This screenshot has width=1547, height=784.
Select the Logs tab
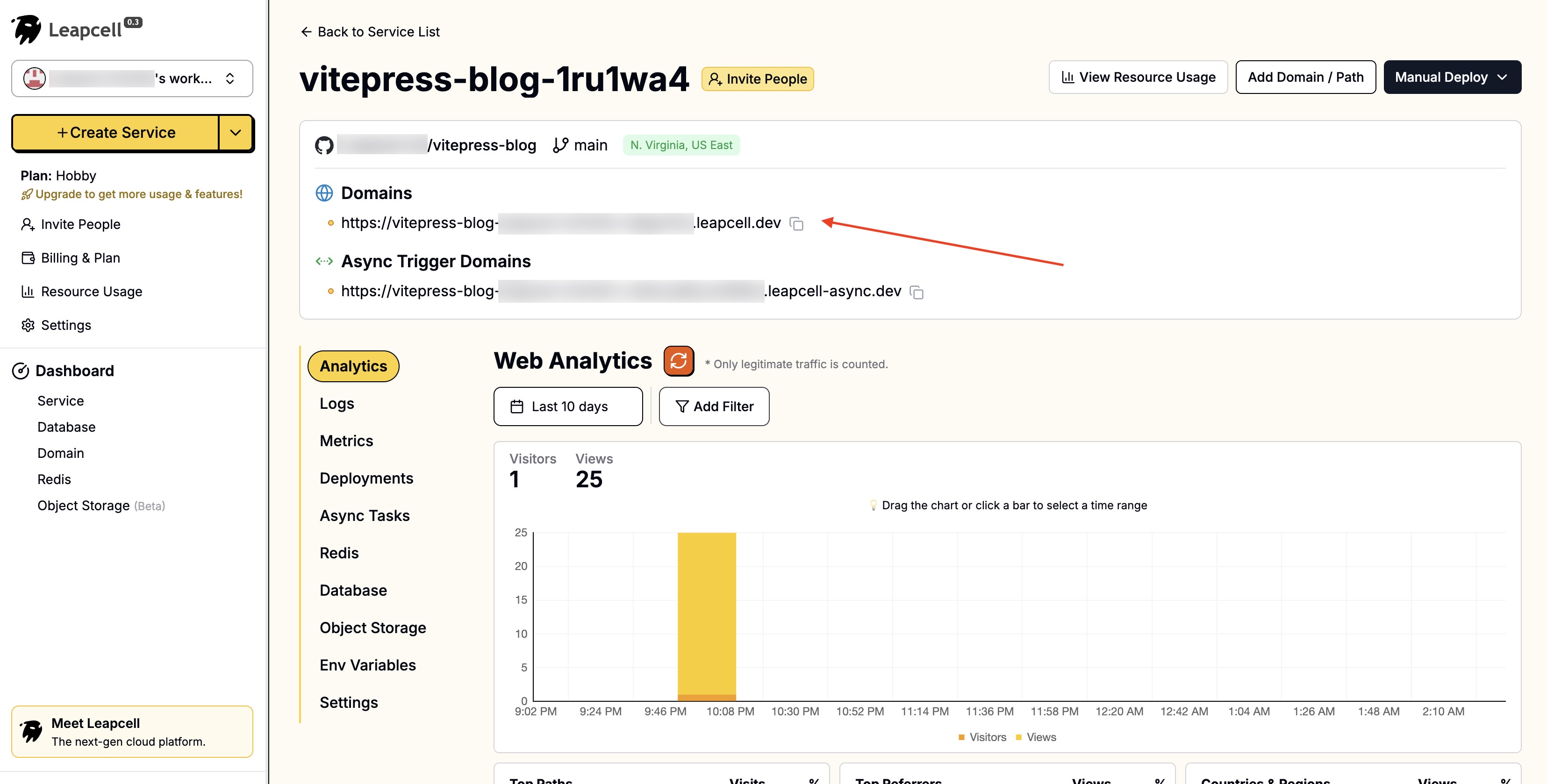point(337,403)
